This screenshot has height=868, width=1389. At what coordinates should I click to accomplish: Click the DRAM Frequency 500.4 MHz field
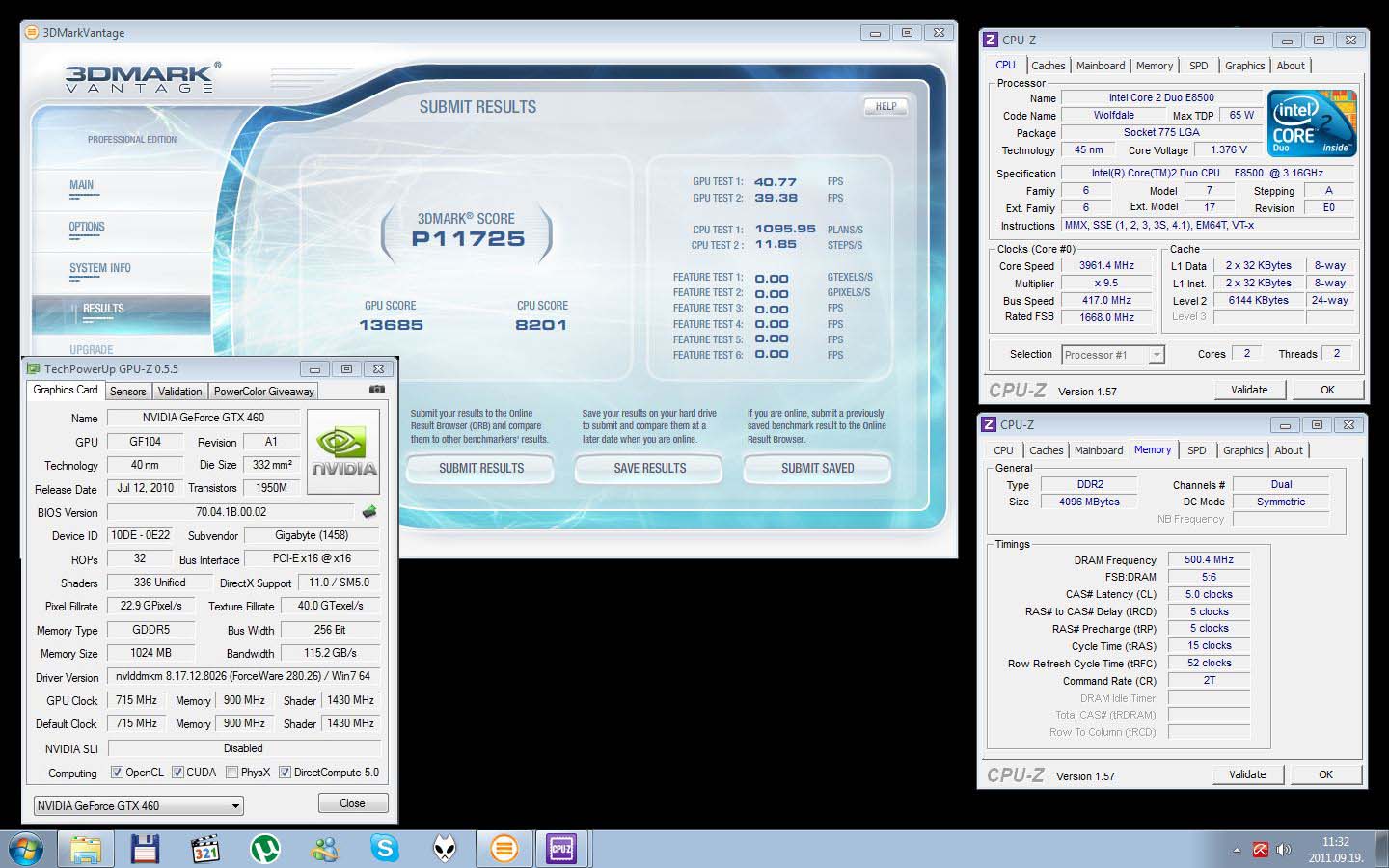tap(1209, 559)
